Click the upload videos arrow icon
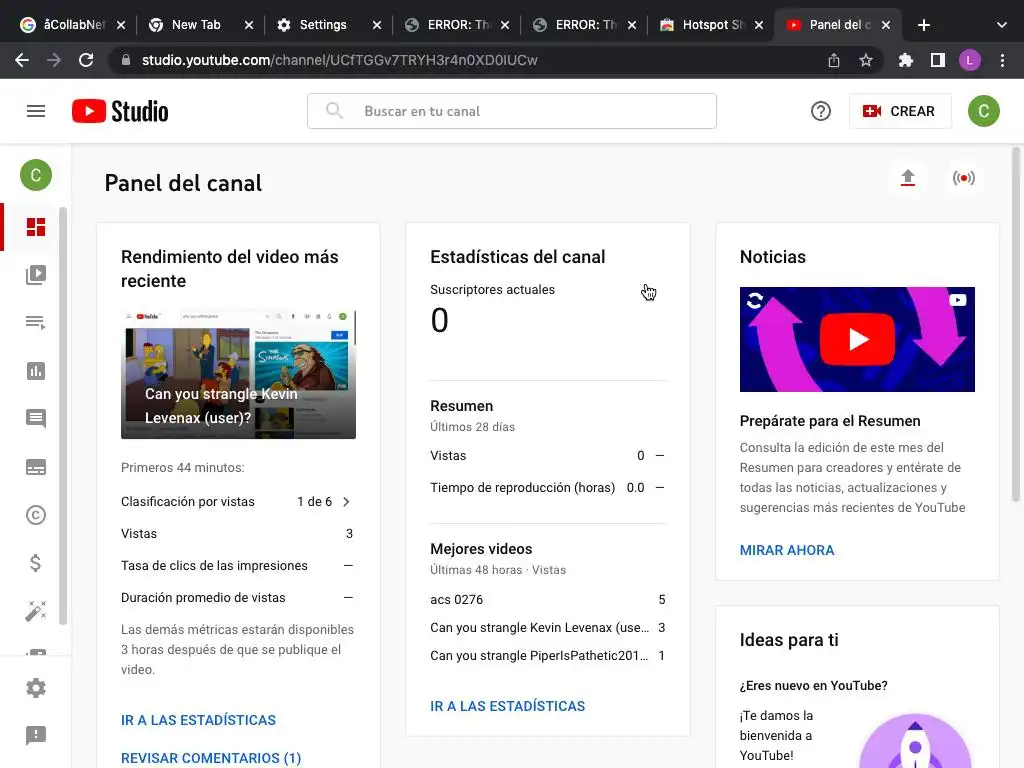Screen dimensions: 1024x768 [908, 178]
